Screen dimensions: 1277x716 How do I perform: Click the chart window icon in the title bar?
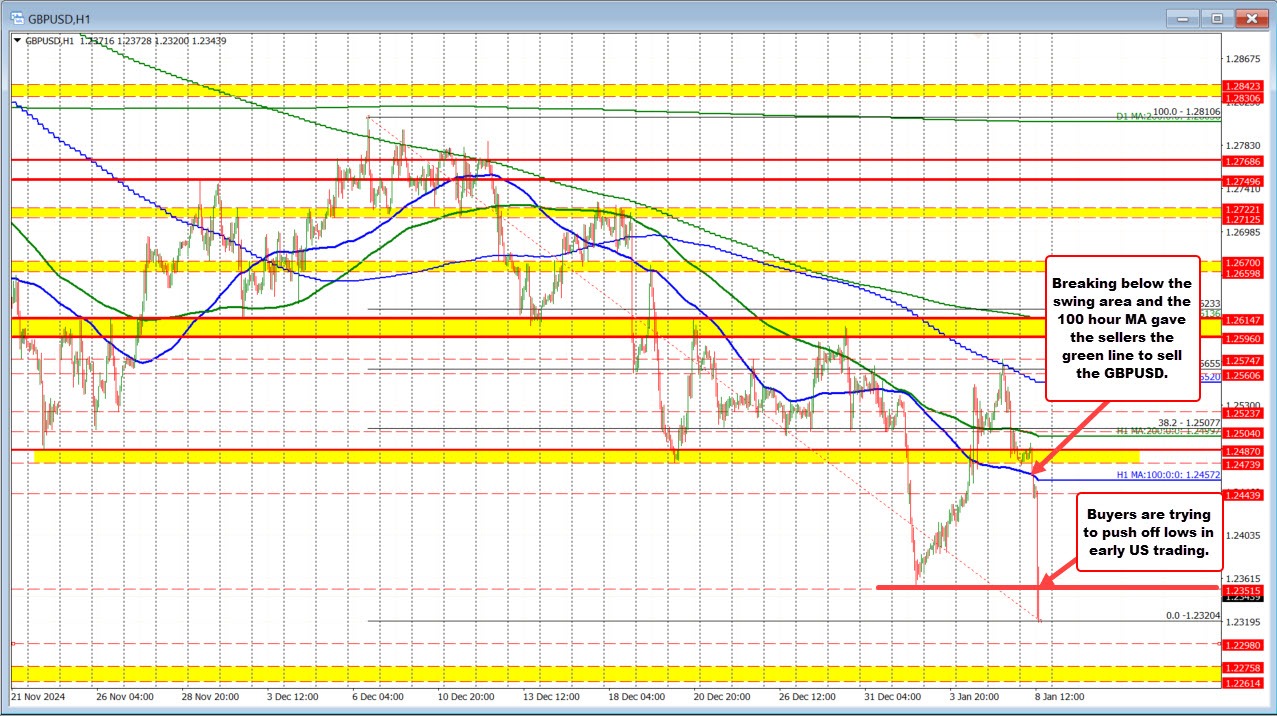[x=16, y=17]
